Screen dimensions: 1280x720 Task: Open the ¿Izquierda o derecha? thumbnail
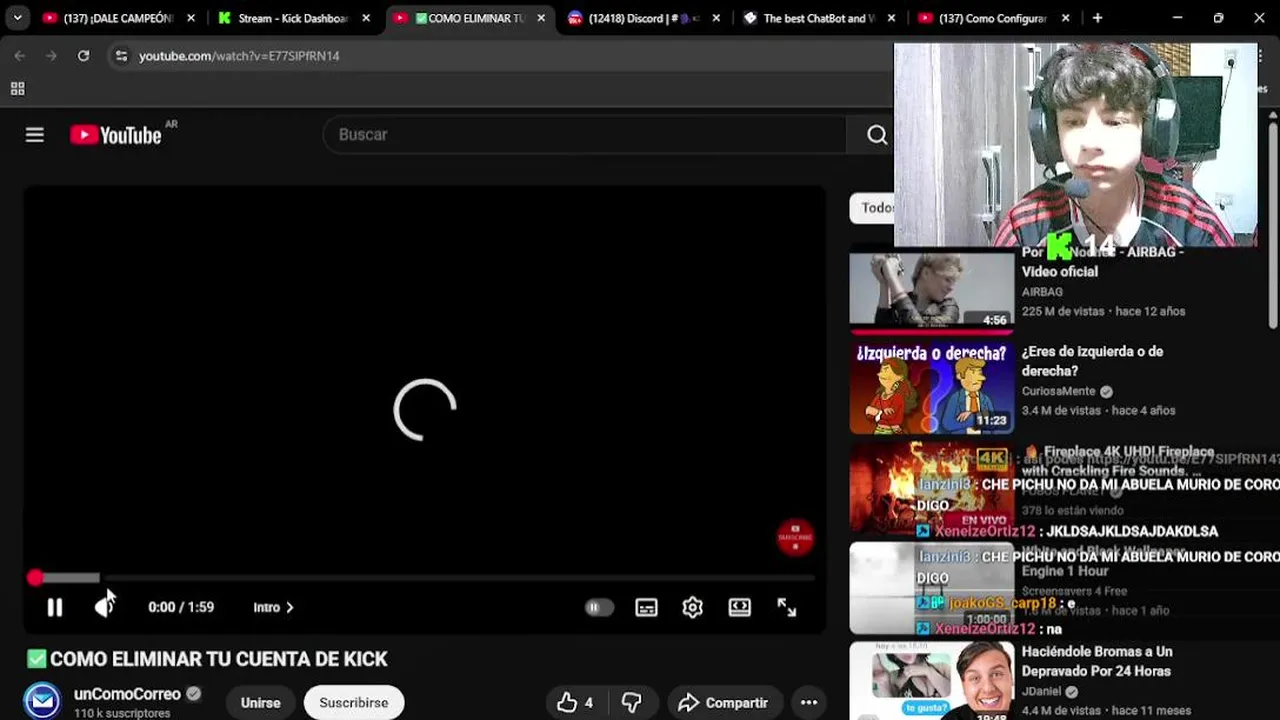tap(931, 388)
